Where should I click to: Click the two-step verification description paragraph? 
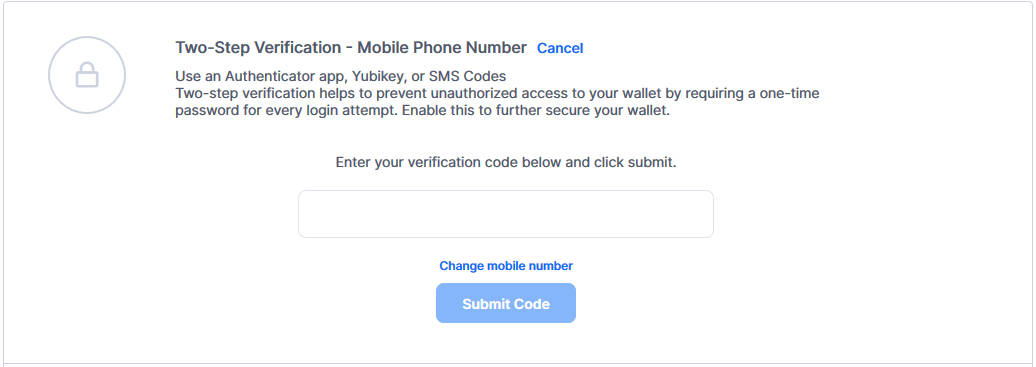pyautogui.click(x=497, y=102)
